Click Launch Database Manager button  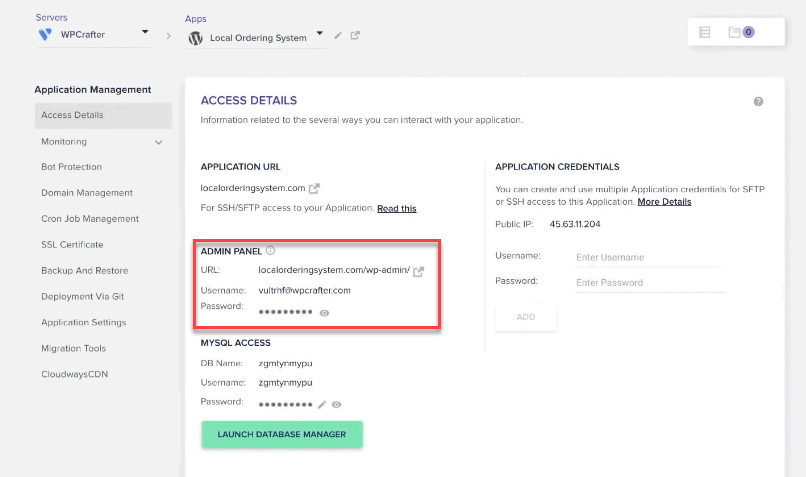pos(282,434)
